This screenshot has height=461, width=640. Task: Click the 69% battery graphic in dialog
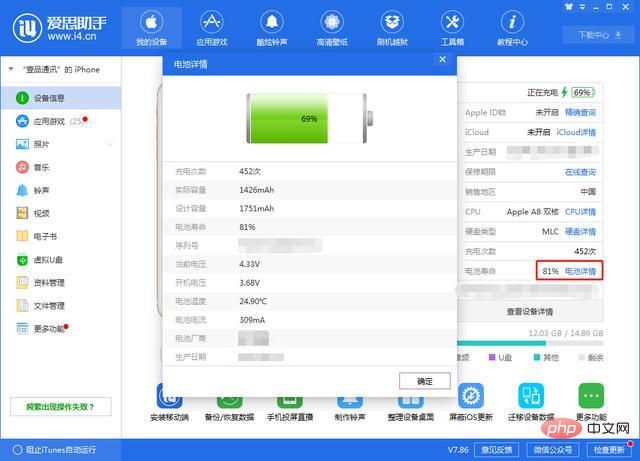(309, 118)
